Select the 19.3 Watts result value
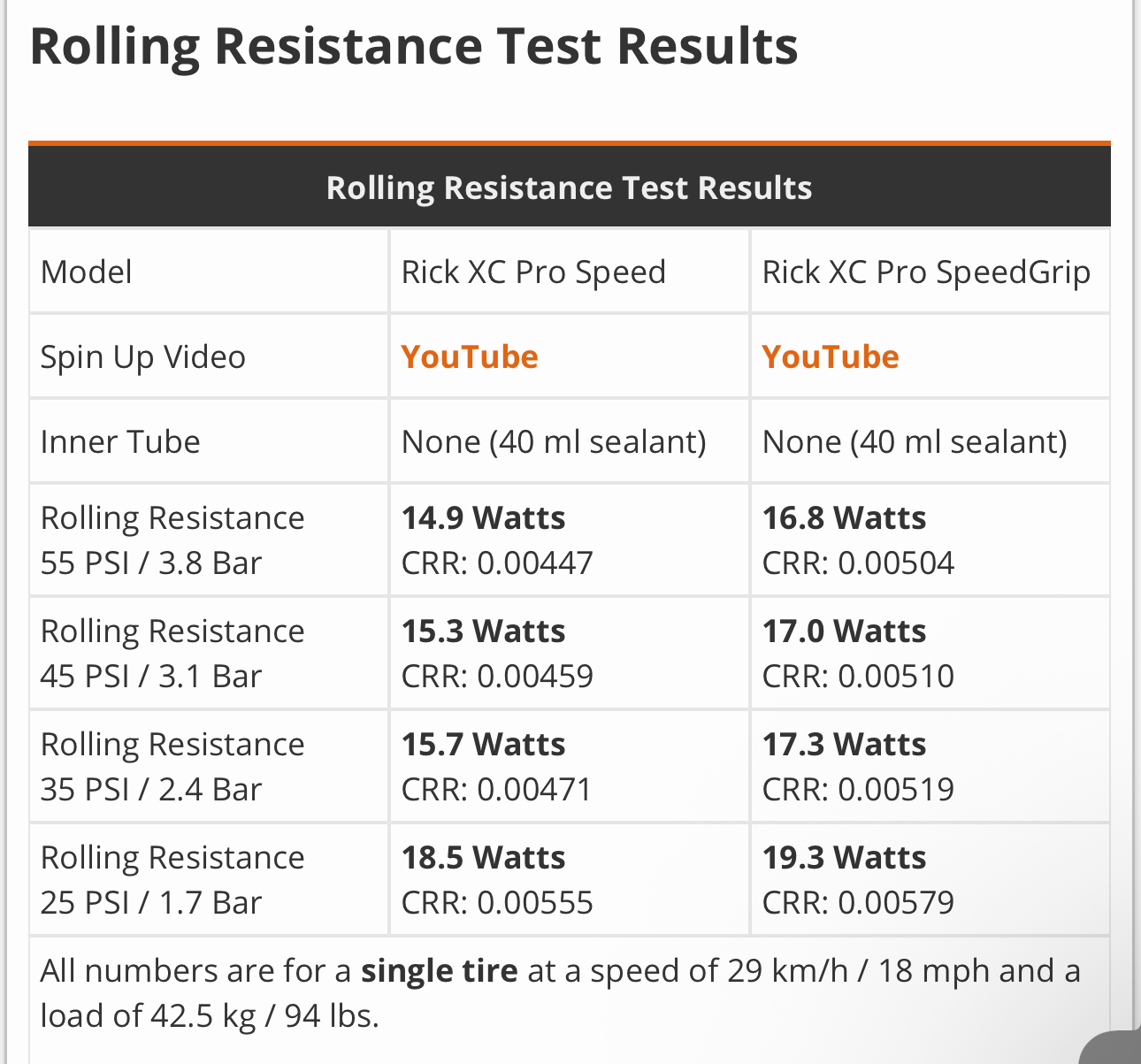 point(845,857)
